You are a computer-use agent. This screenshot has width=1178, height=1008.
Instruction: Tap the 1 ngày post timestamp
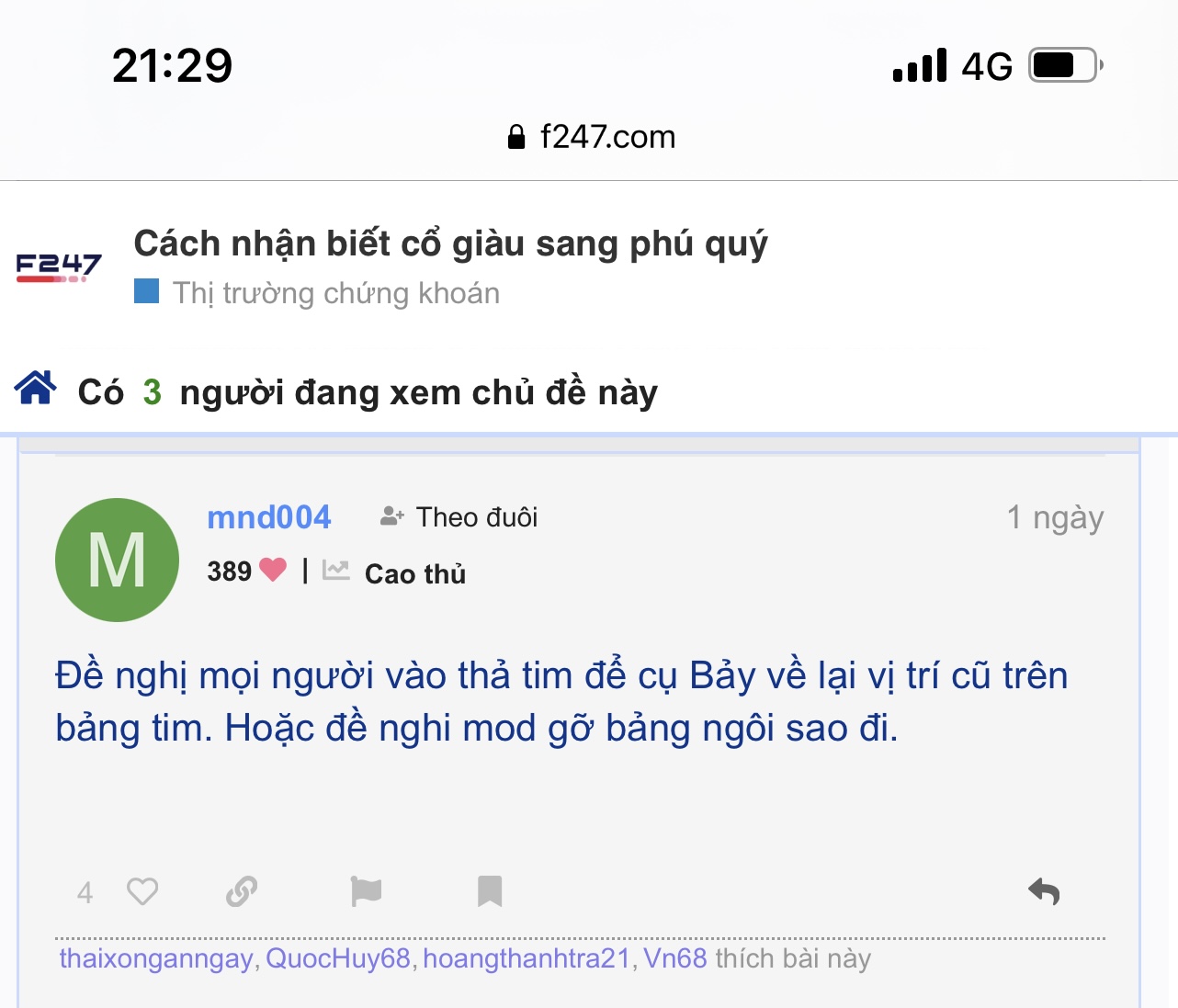tap(1055, 517)
